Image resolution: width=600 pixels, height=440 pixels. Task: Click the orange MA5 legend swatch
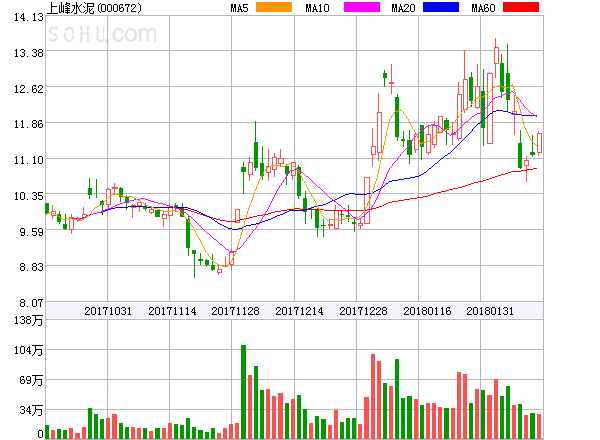pyautogui.click(x=274, y=7)
